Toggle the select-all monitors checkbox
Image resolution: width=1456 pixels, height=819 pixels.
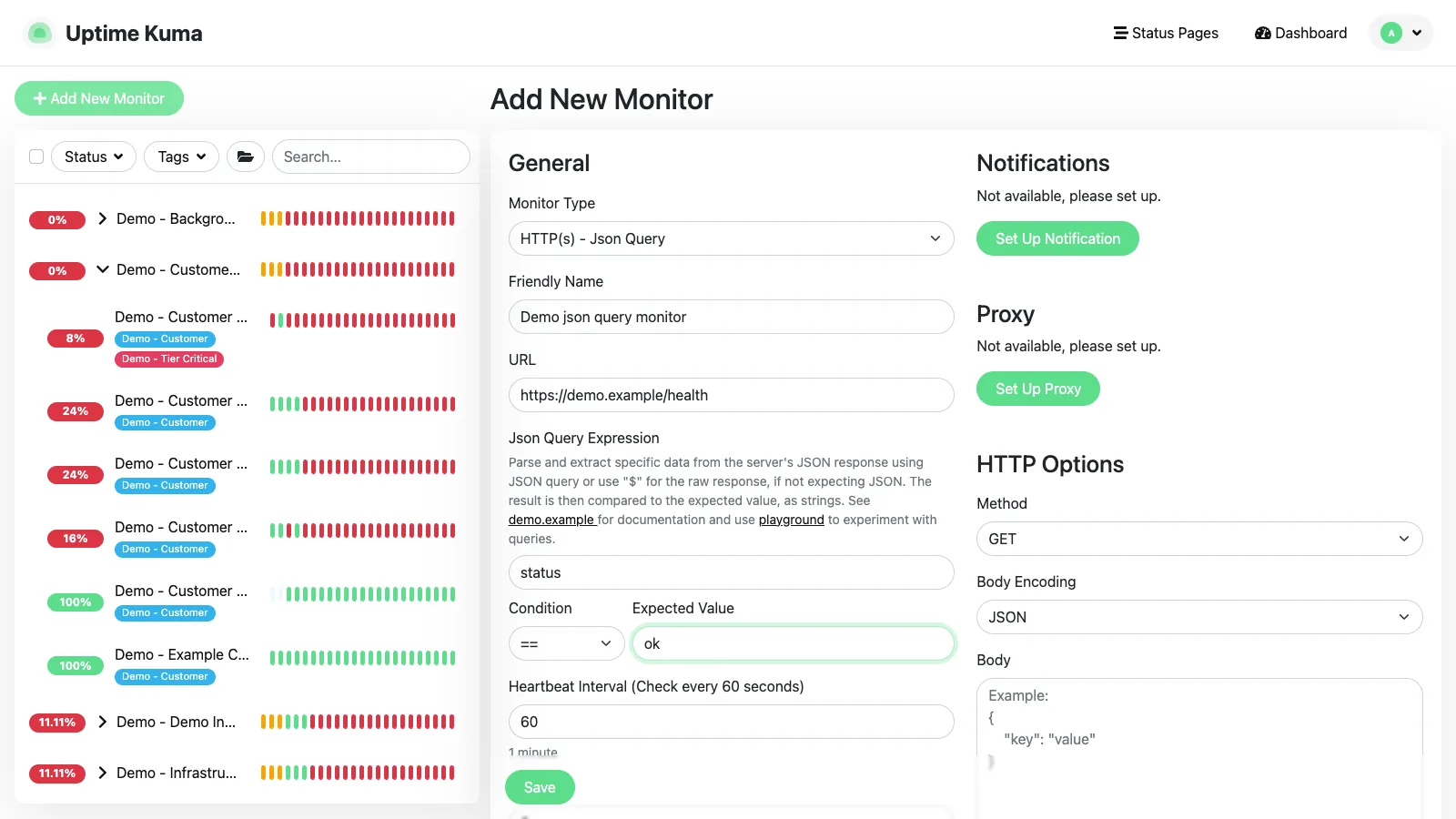(x=36, y=157)
